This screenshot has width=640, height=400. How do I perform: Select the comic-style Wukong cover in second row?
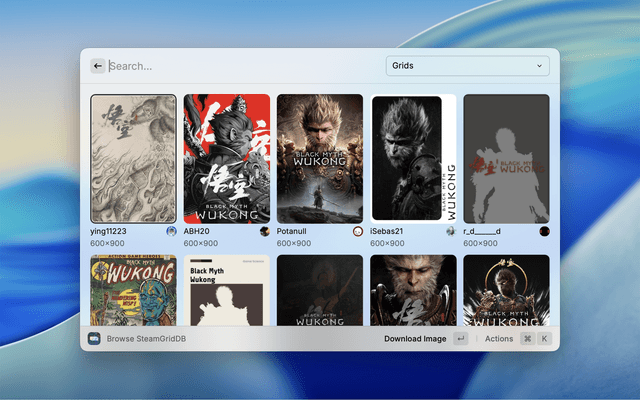pyautogui.click(x=133, y=290)
